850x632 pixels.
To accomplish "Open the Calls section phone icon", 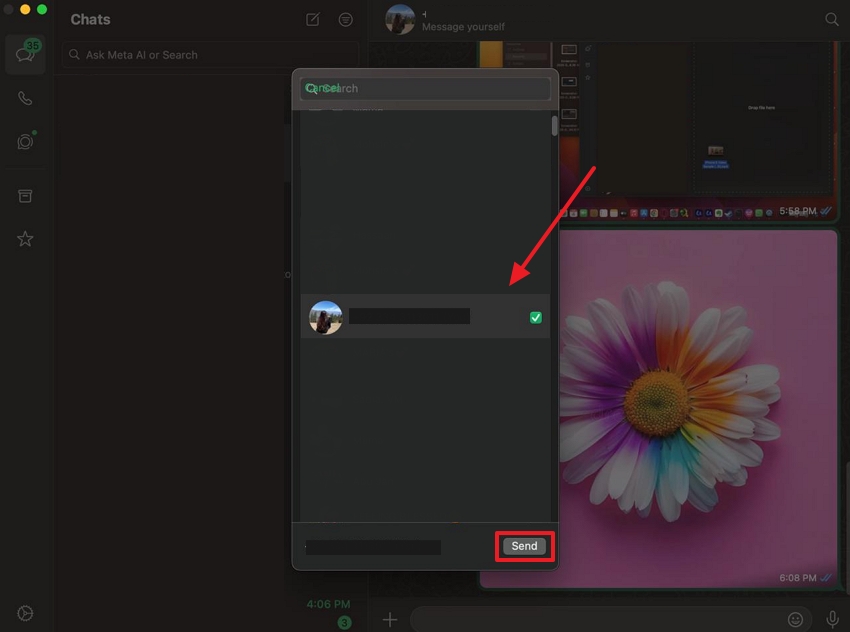I will 25,99.
